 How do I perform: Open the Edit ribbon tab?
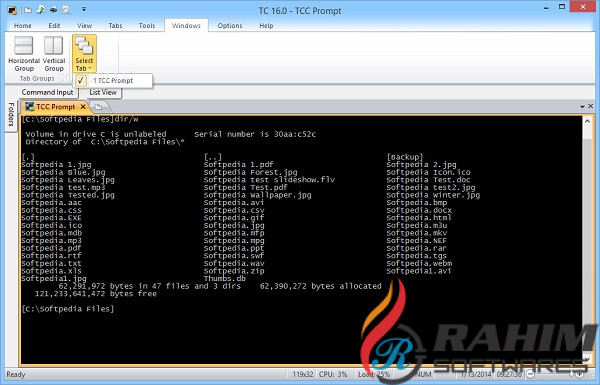[x=54, y=26]
